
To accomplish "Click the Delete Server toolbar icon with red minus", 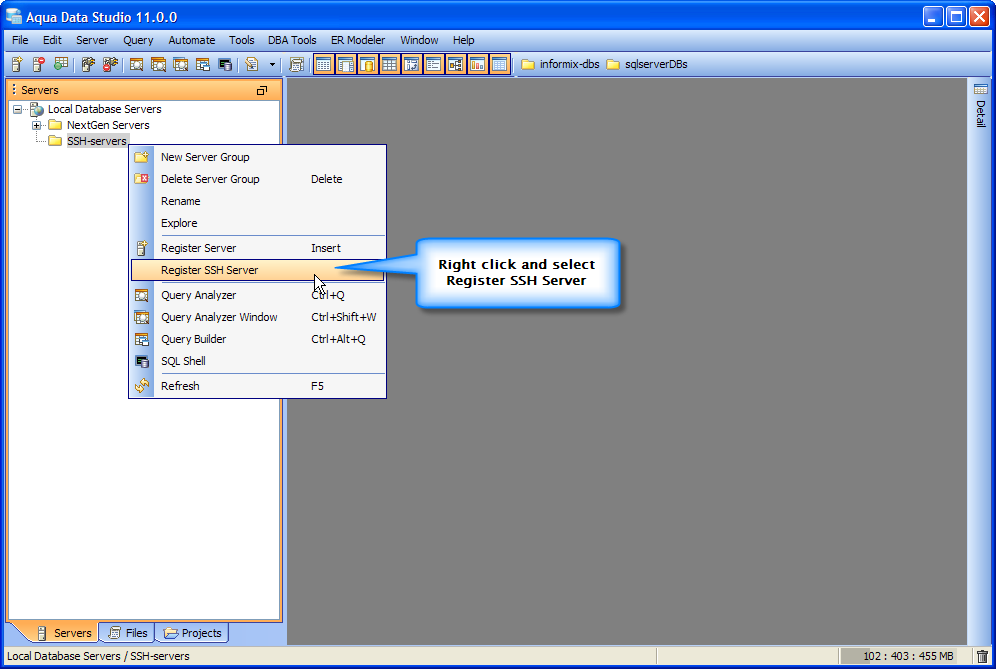I will [39, 64].
